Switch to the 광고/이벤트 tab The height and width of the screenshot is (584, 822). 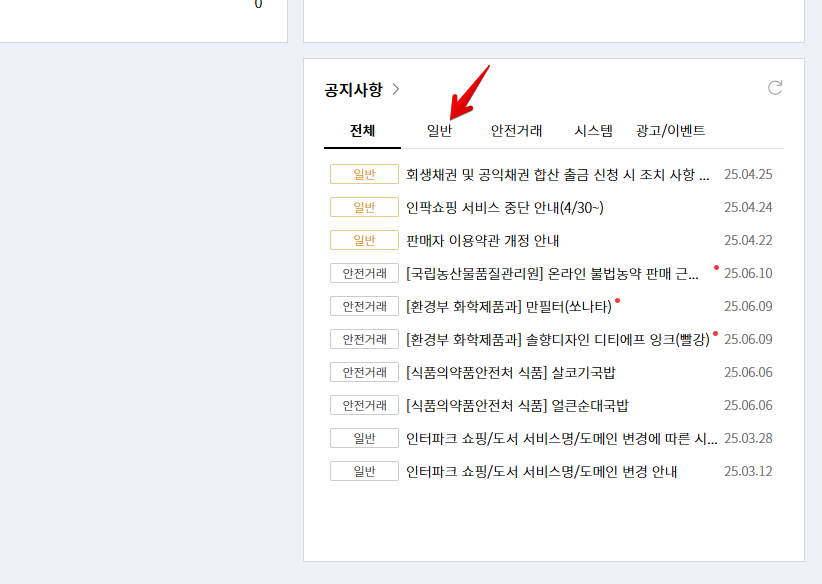pyautogui.click(x=670, y=131)
